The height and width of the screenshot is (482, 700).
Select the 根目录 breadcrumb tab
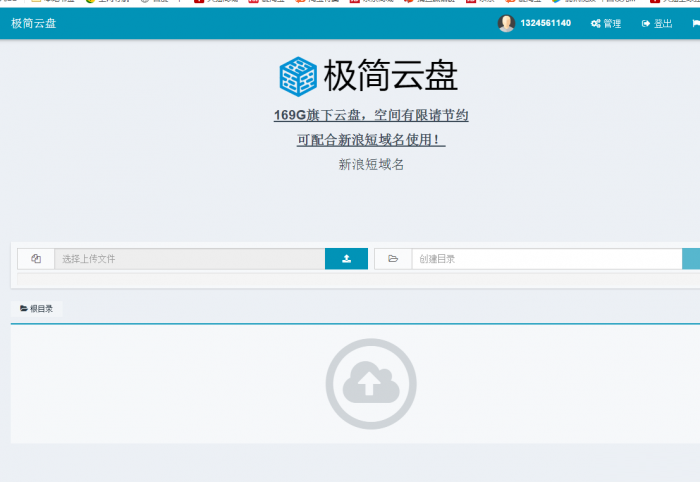37,309
